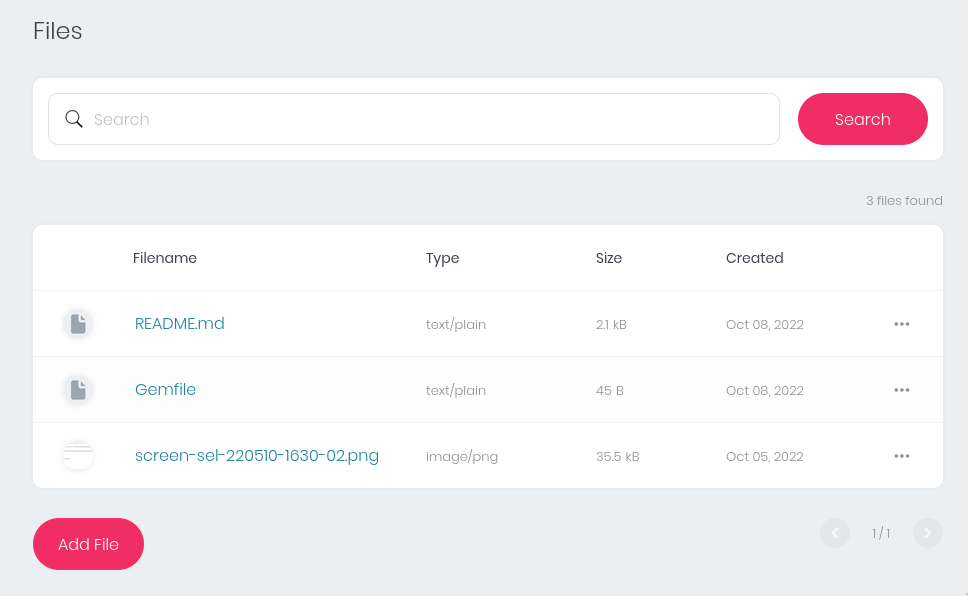Click the '3 files found' count text
Viewport: 968px width, 596px height.
pos(904,201)
